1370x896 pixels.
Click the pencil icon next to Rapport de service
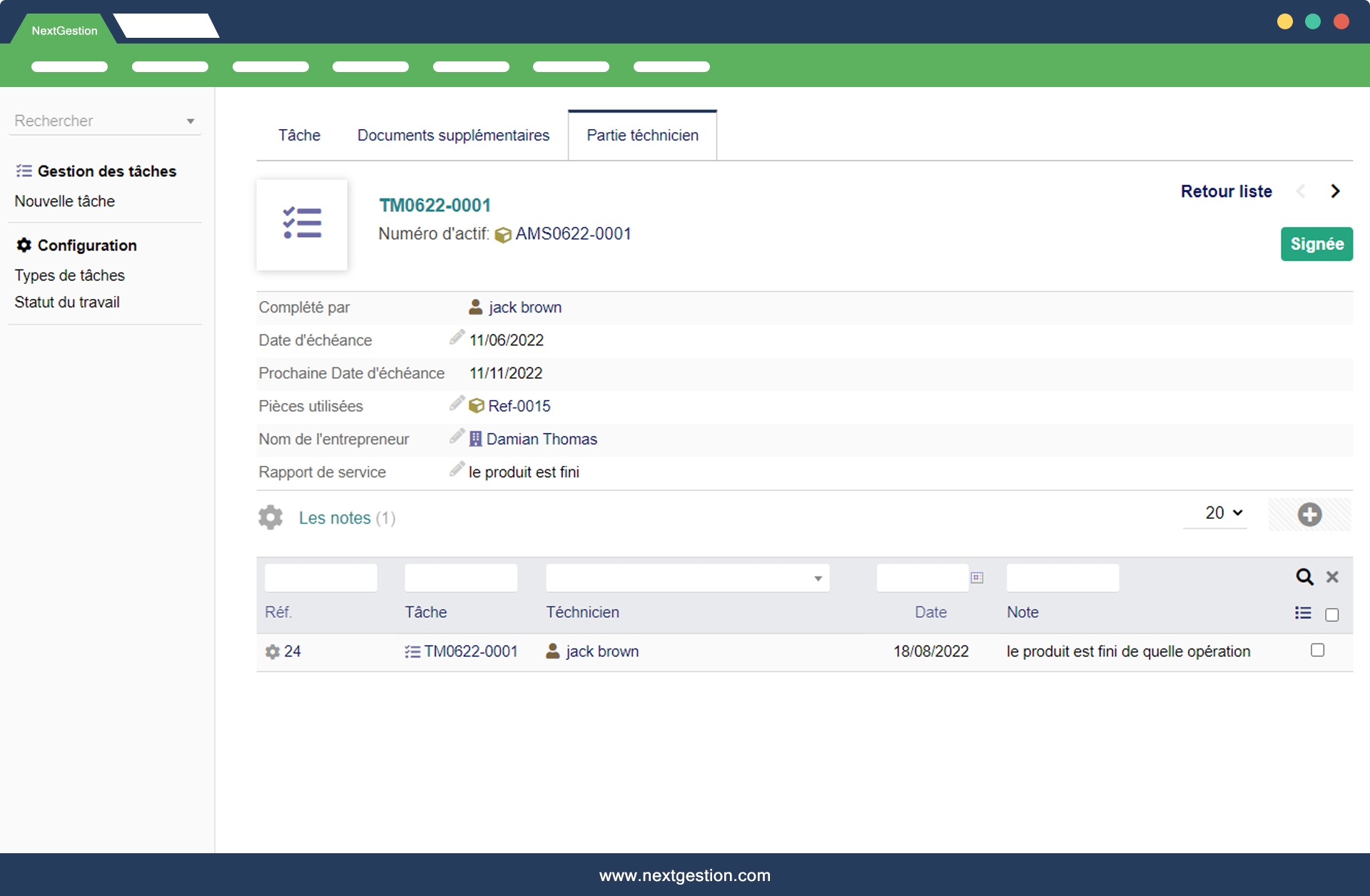pos(457,469)
